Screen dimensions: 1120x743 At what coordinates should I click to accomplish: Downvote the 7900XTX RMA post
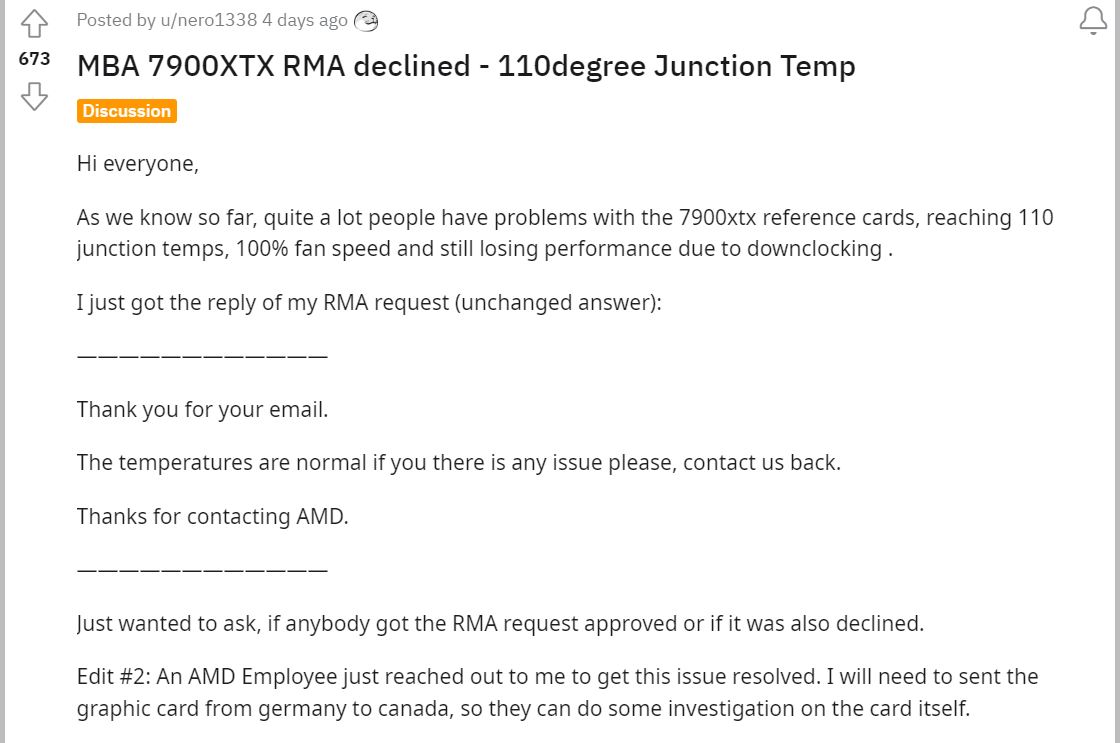[x=34, y=96]
